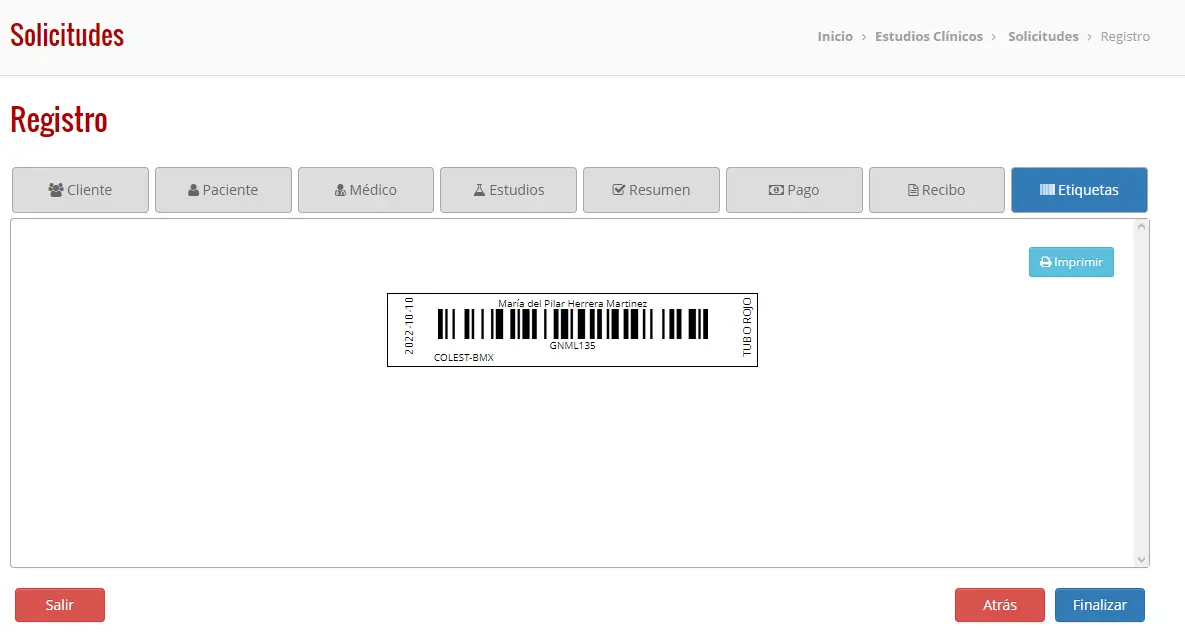Open Estudios Clínicos breadcrumb link
Image resolution: width=1185 pixels, height=632 pixels.
point(929,36)
